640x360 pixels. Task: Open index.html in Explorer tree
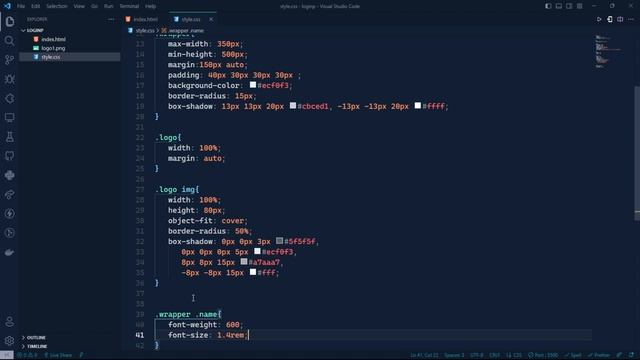click(x=53, y=39)
